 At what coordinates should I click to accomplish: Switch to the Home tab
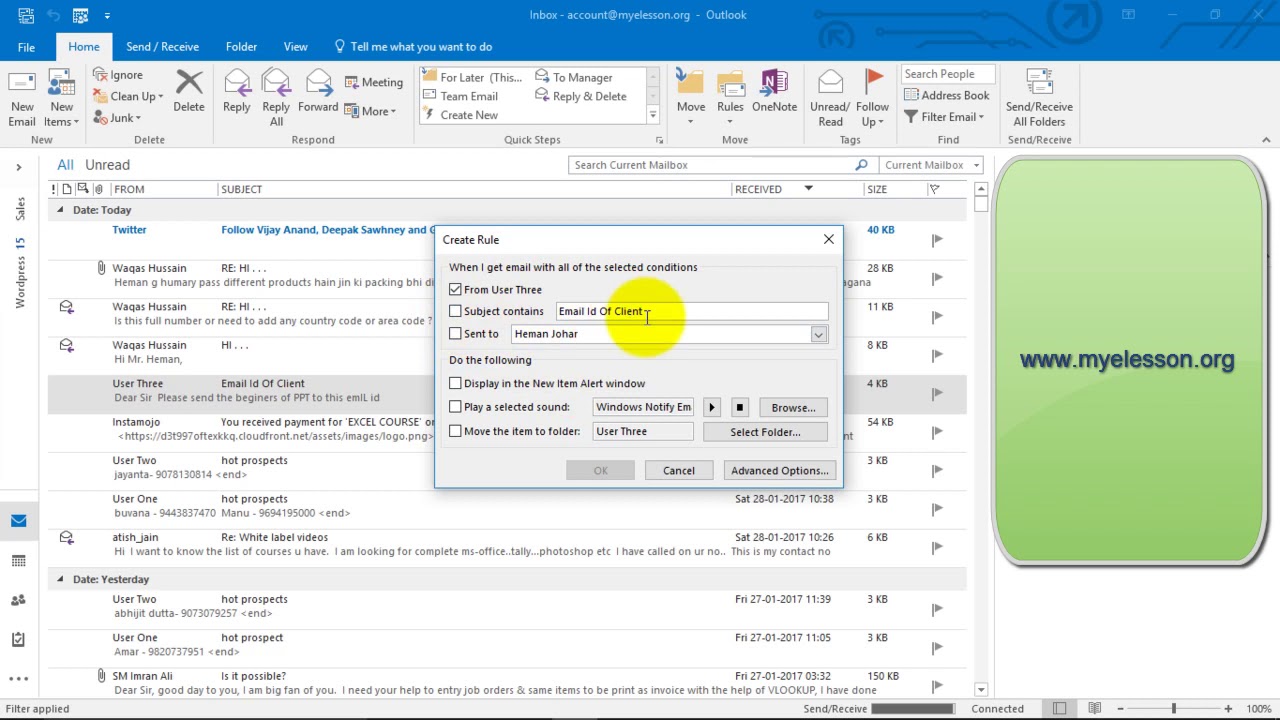[84, 46]
